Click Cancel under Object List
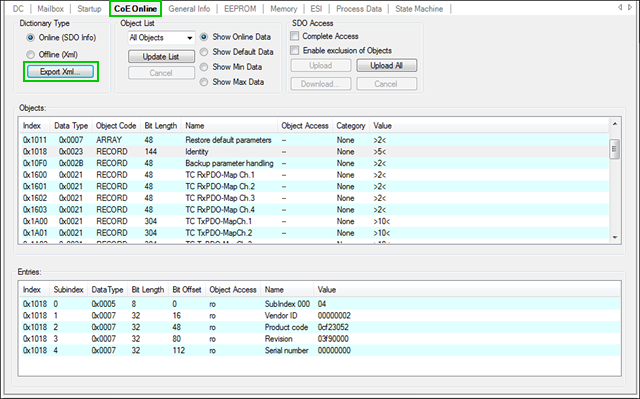 (161, 73)
